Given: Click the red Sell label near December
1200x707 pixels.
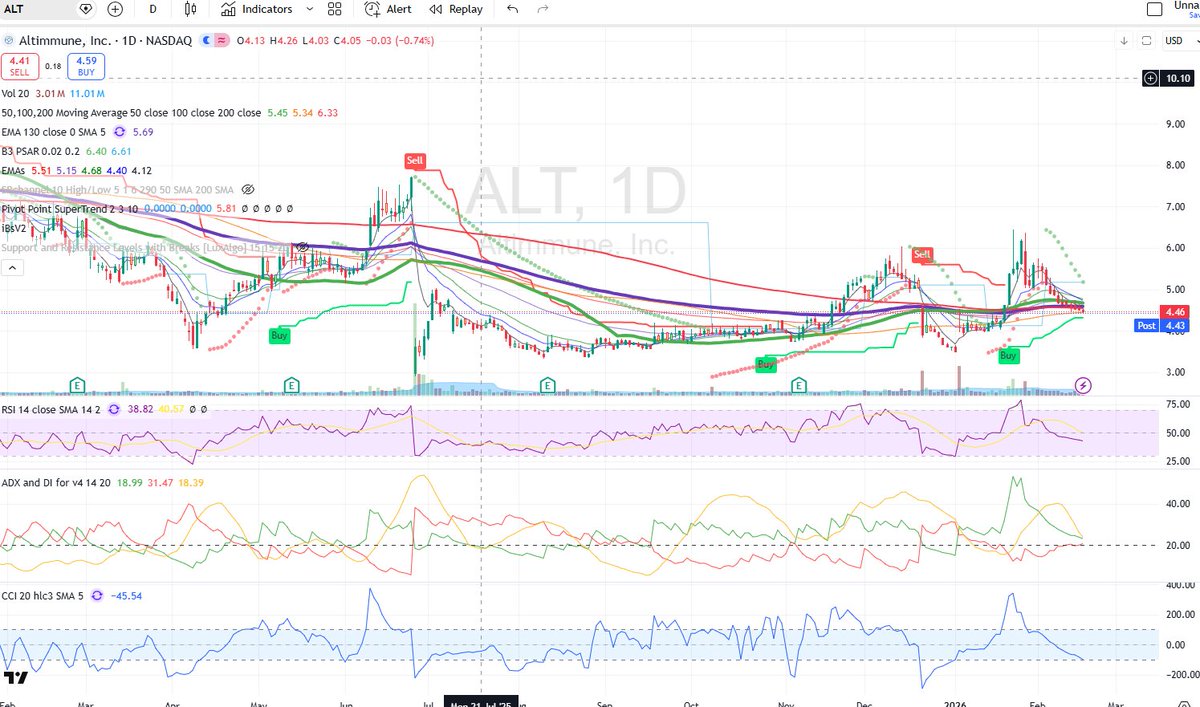Looking at the screenshot, I should pyautogui.click(x=922, y=256).
